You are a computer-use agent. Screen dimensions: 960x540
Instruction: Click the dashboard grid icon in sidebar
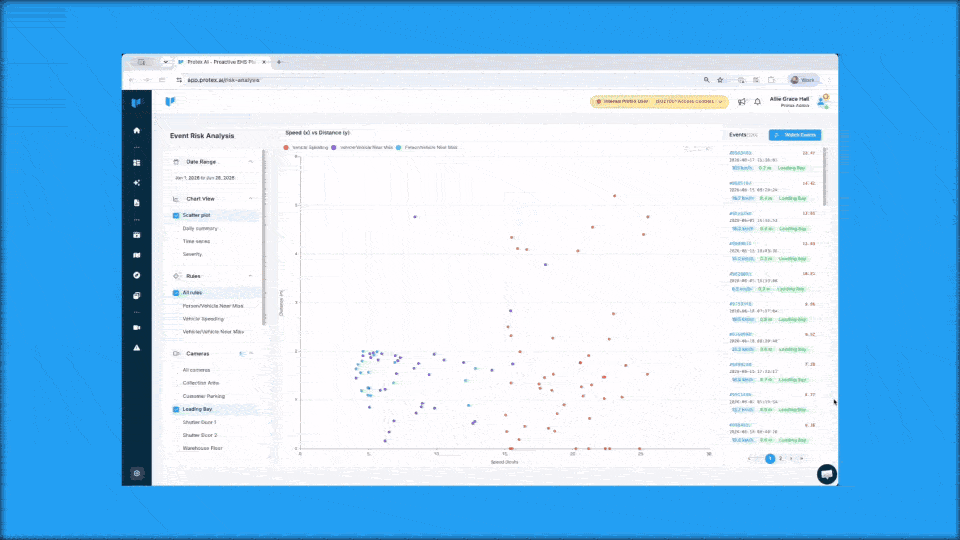coord(137,163)
